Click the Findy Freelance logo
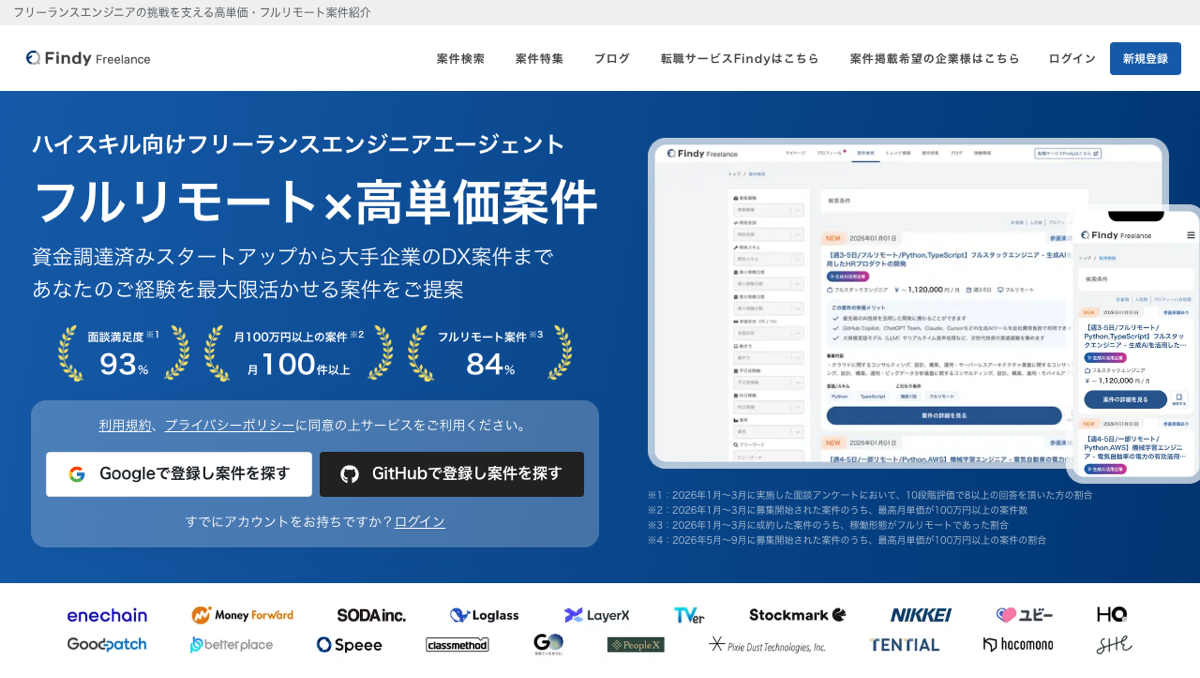This screenshot has height=678, width=1200. [88, 58]
